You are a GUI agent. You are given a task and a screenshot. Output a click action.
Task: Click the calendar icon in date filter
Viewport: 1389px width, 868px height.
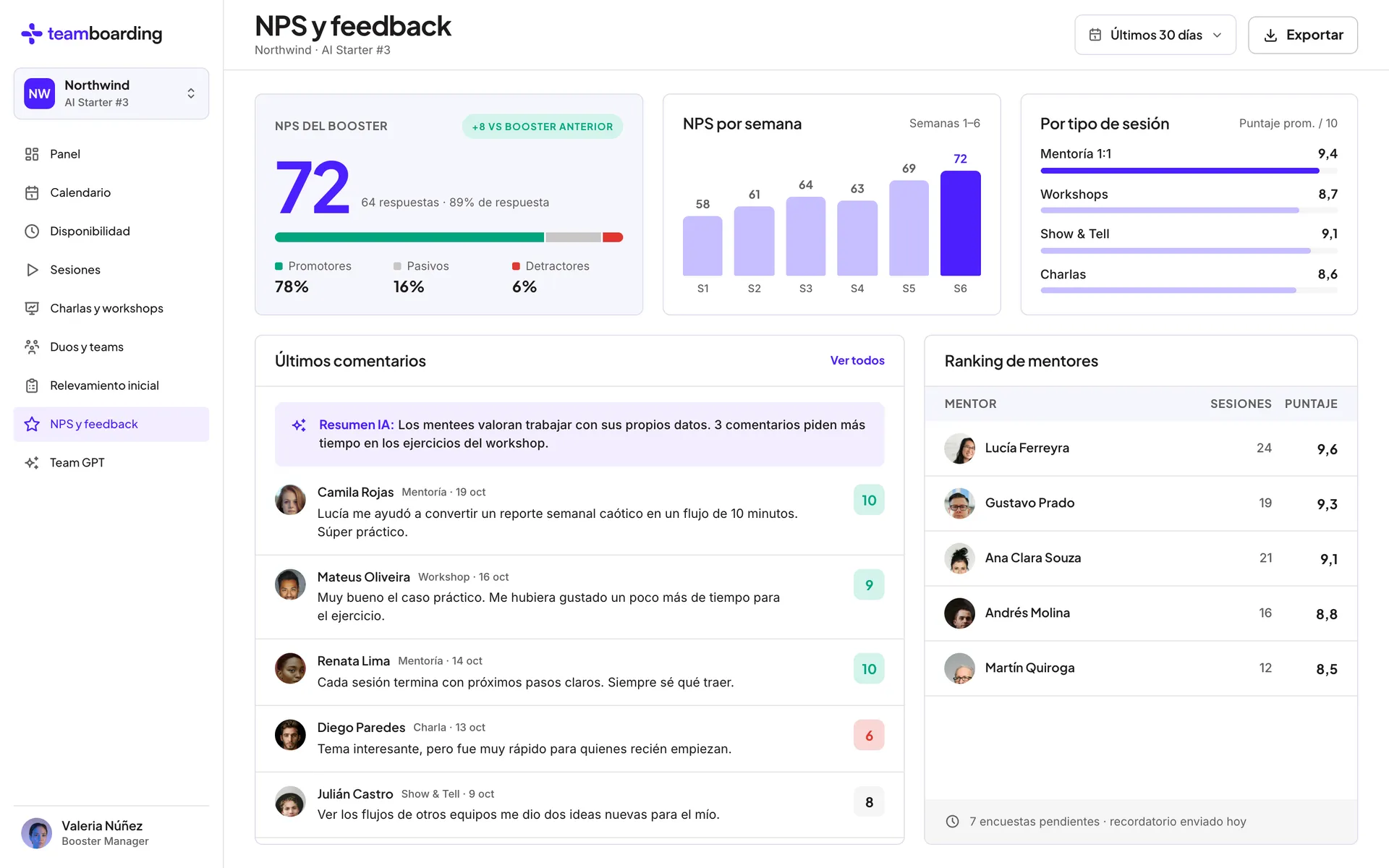[x=1095, y=35]
